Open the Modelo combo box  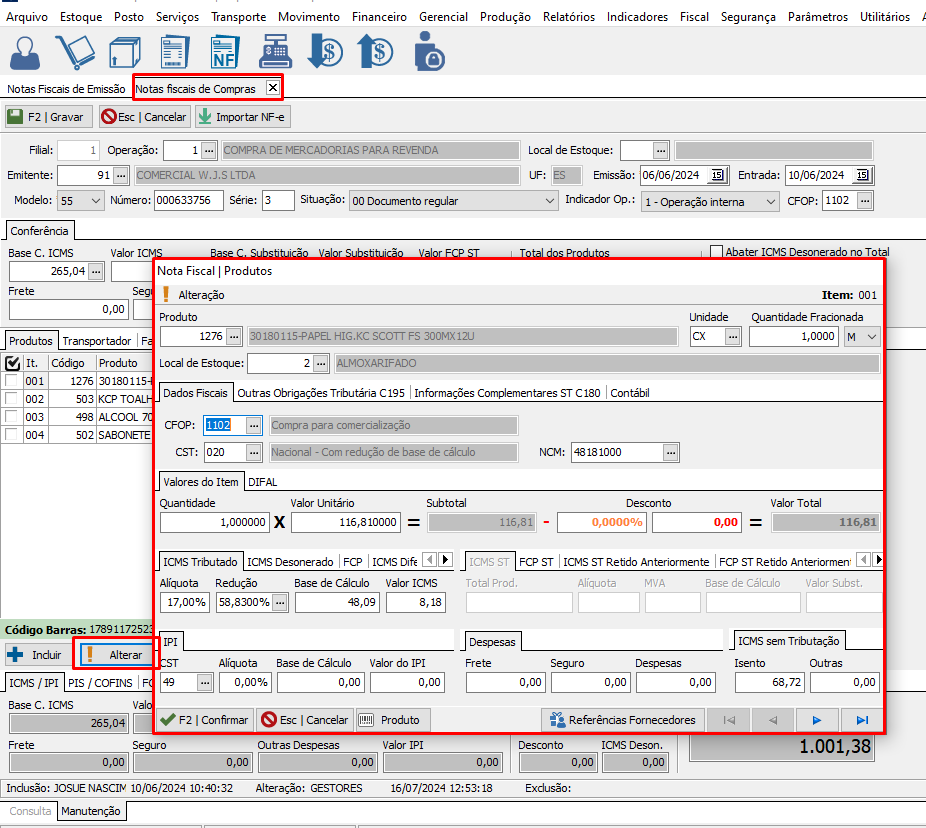(x=95, y=201)
